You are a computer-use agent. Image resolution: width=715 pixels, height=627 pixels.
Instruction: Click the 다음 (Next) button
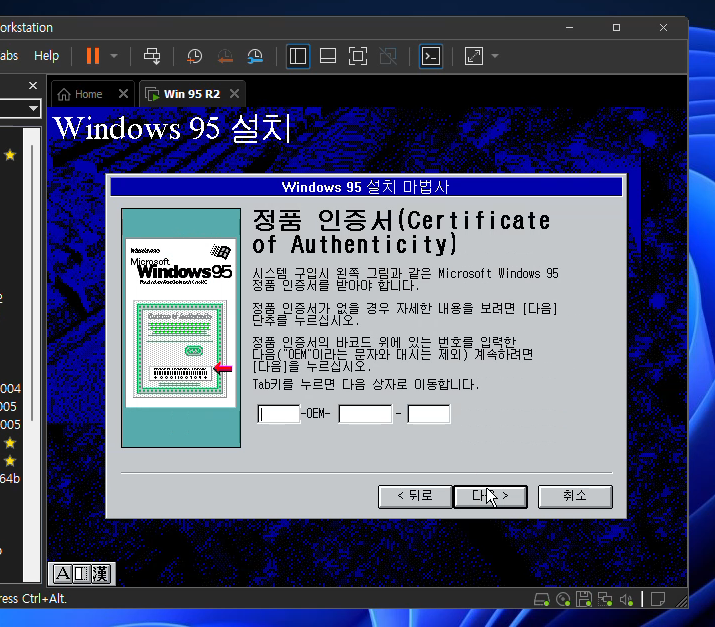(x=490, y=496)
